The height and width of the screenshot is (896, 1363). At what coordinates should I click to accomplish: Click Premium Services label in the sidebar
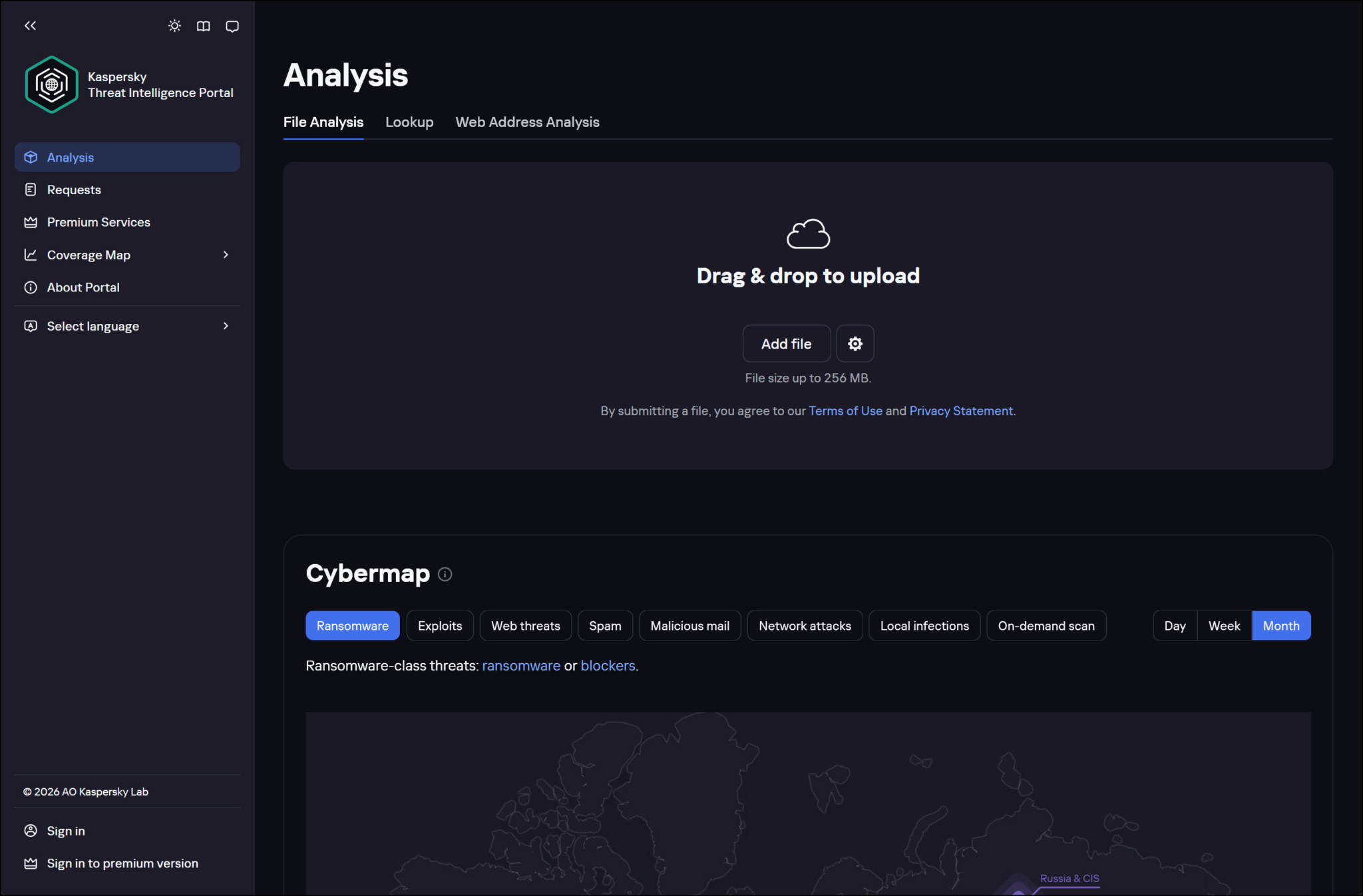(x=98, y=222)
